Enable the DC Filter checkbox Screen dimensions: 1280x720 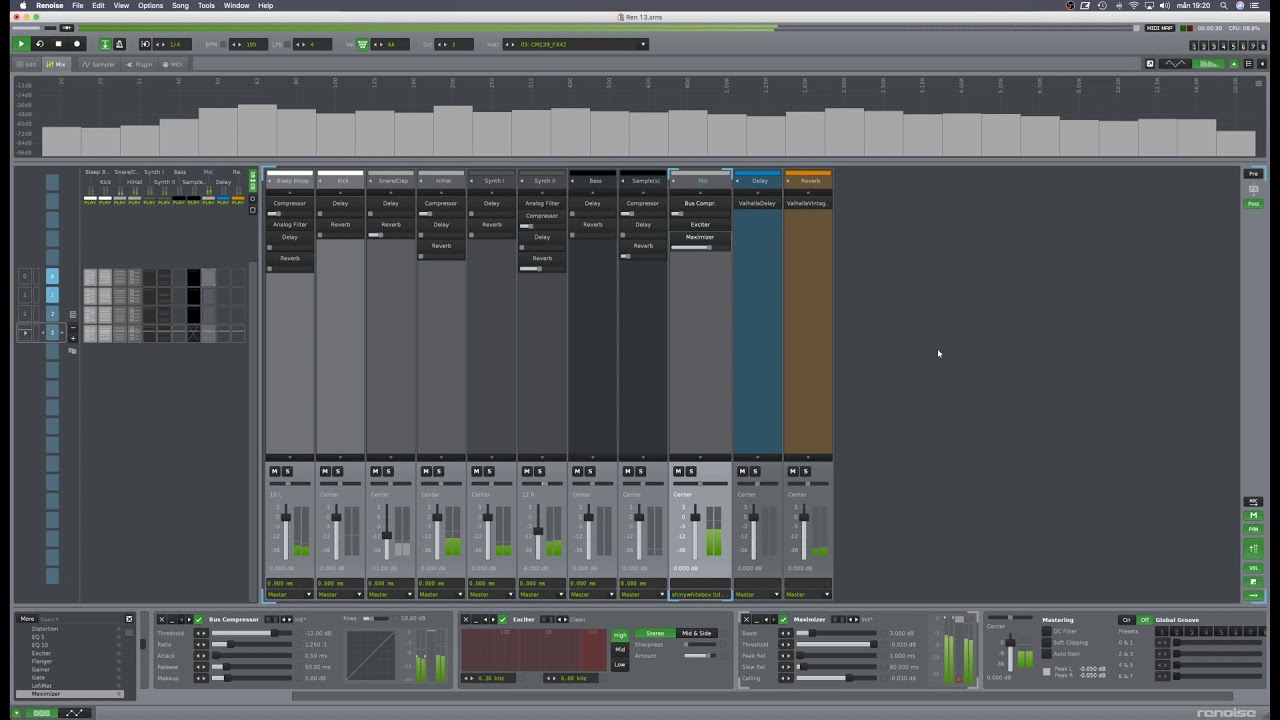(x=1046, y=631)
